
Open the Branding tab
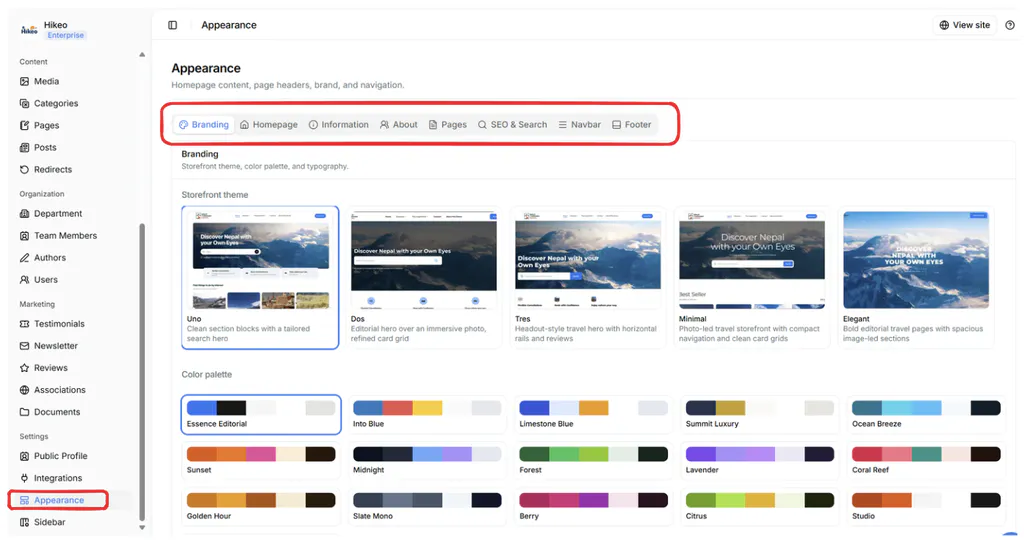coord(204,125)
